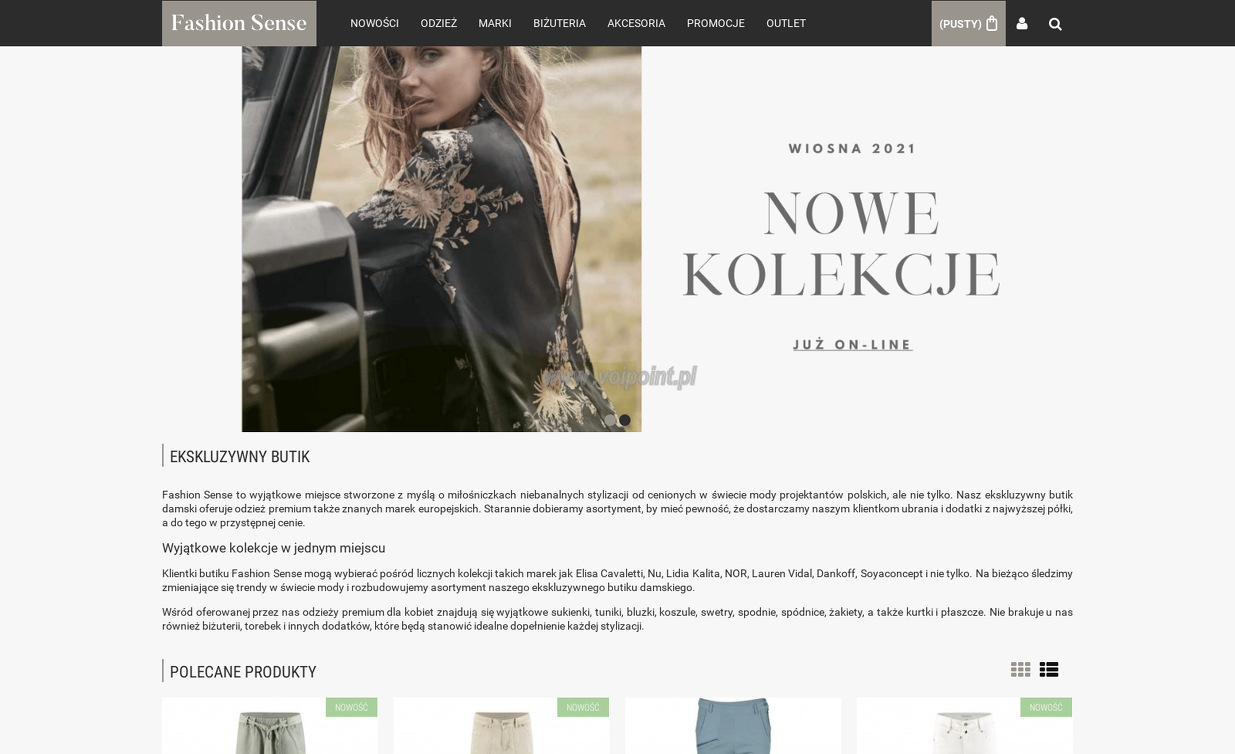This screenshot has height=754, width=1235.
Task: Switch to list view layout icon
Action: [x=1049, y=670]
